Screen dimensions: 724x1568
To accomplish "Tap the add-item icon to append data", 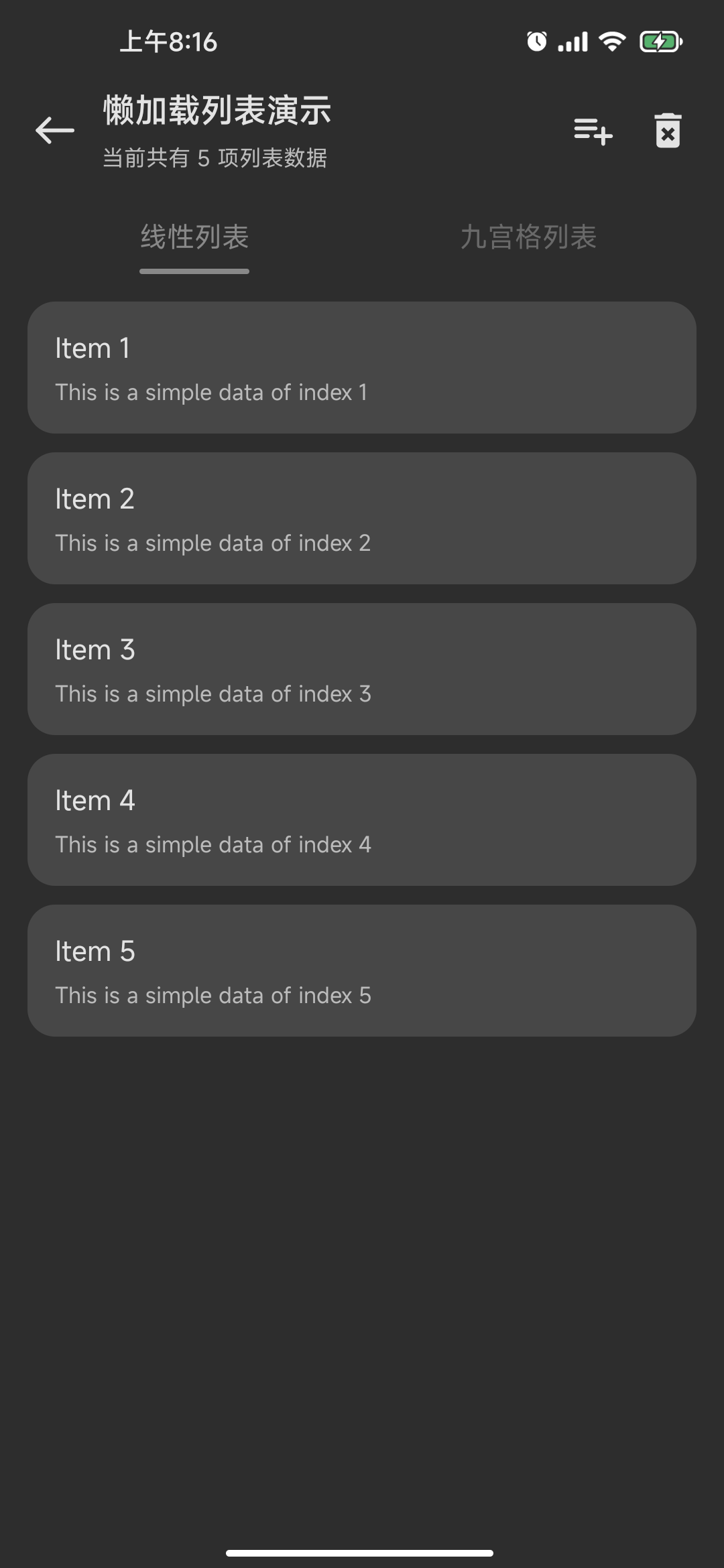I will tap(593, 132).
